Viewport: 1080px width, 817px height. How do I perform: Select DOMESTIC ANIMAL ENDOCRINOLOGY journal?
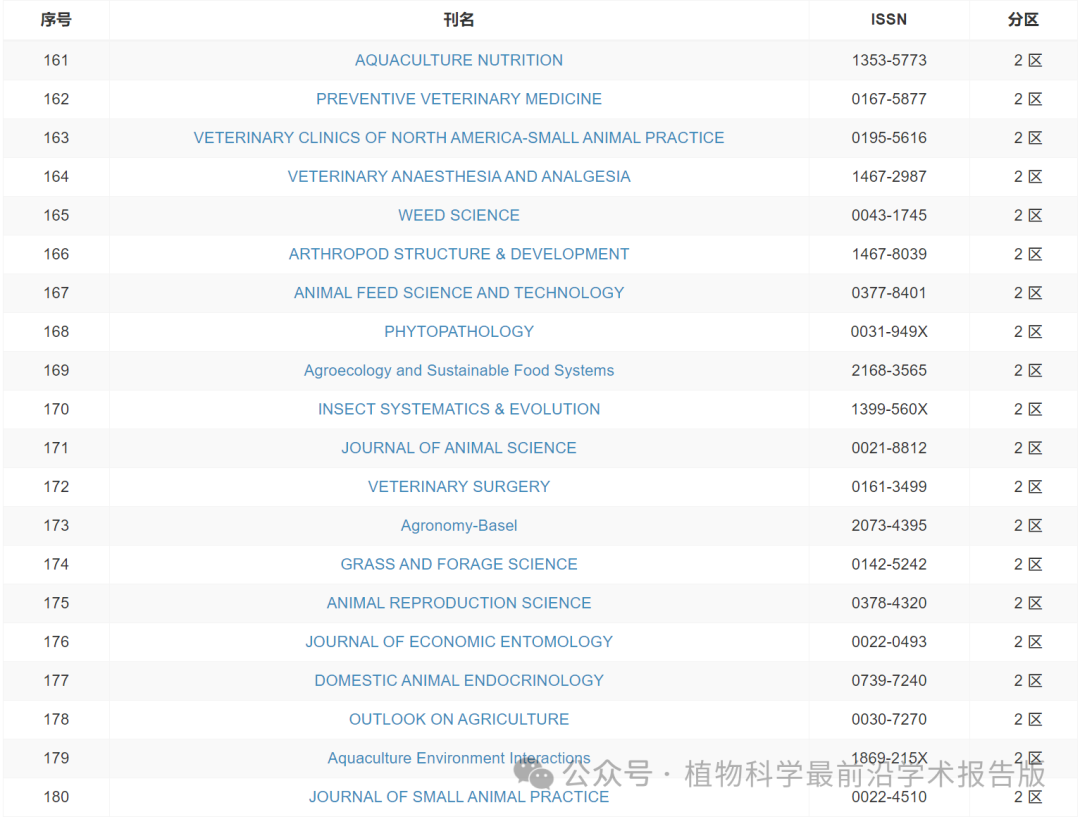coord(459,681)
